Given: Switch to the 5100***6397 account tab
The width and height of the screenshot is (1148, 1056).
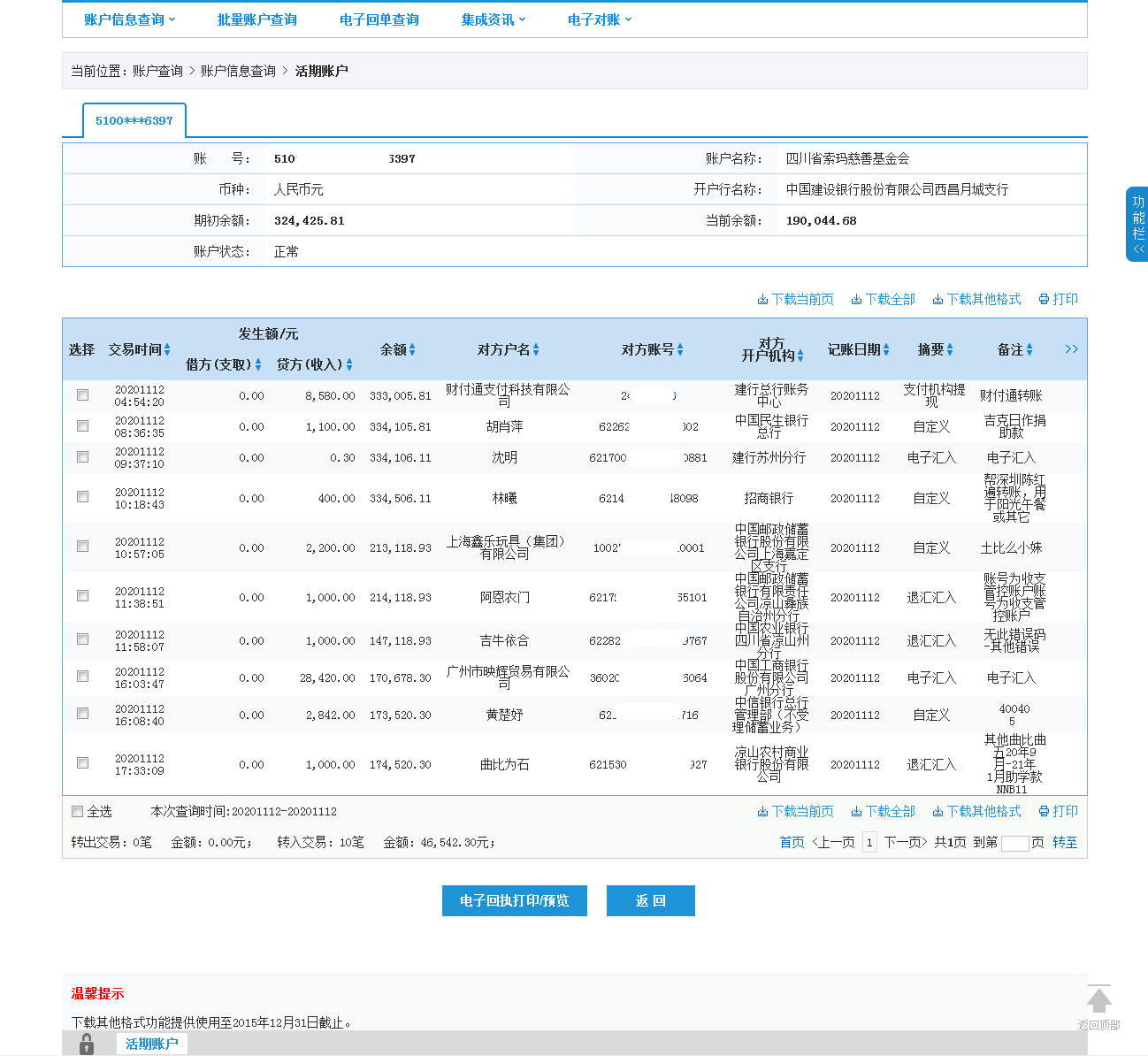Looking at the screenshot, I should tap(134, 121).
